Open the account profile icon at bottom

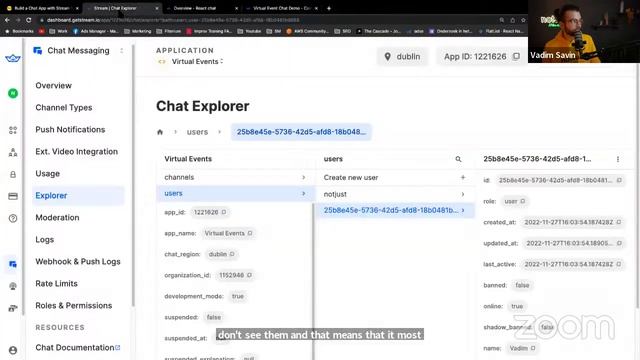pyautogui.click(x=13, y=350)
